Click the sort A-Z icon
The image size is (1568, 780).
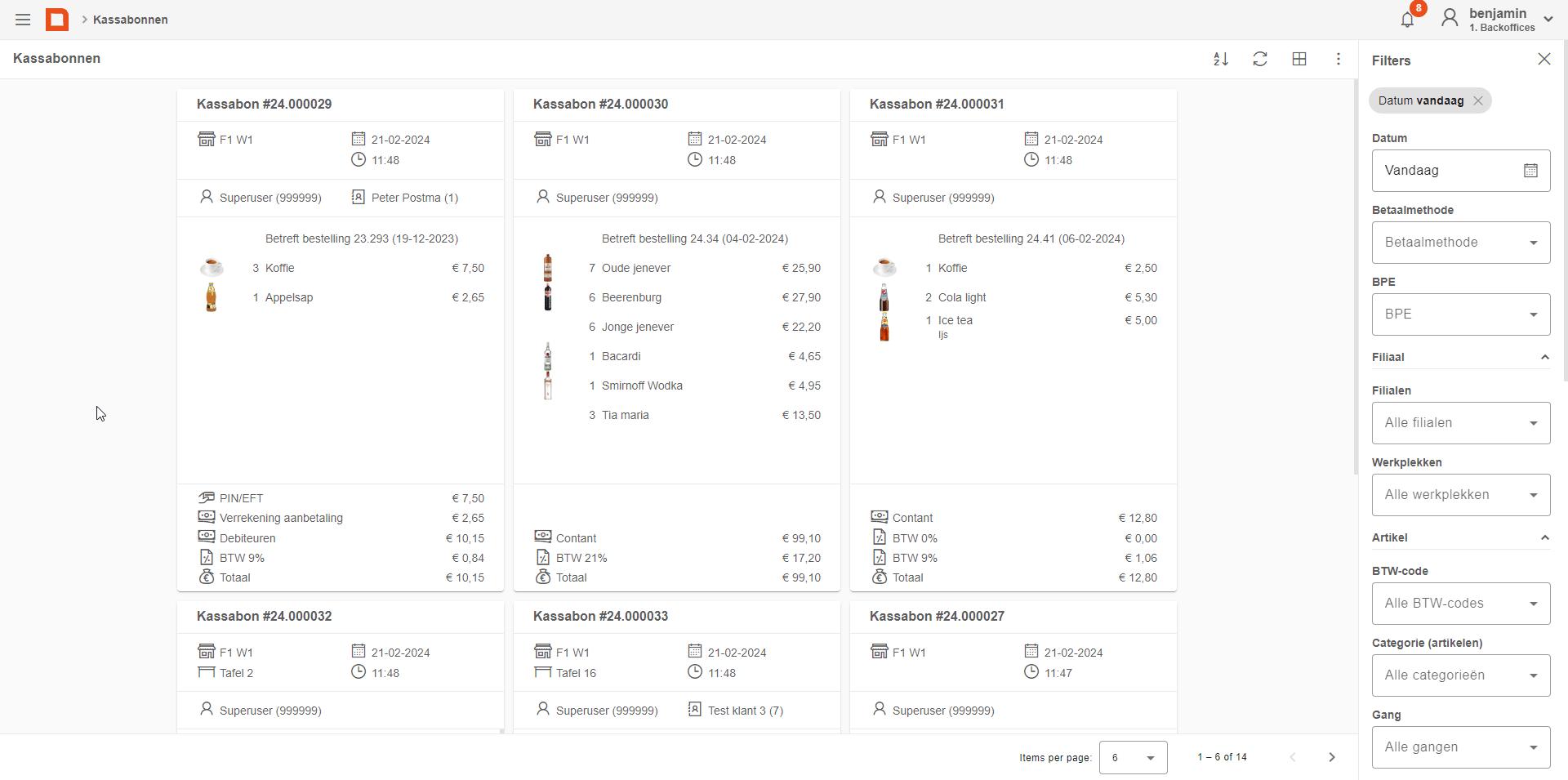click(x=1221, y=59)
